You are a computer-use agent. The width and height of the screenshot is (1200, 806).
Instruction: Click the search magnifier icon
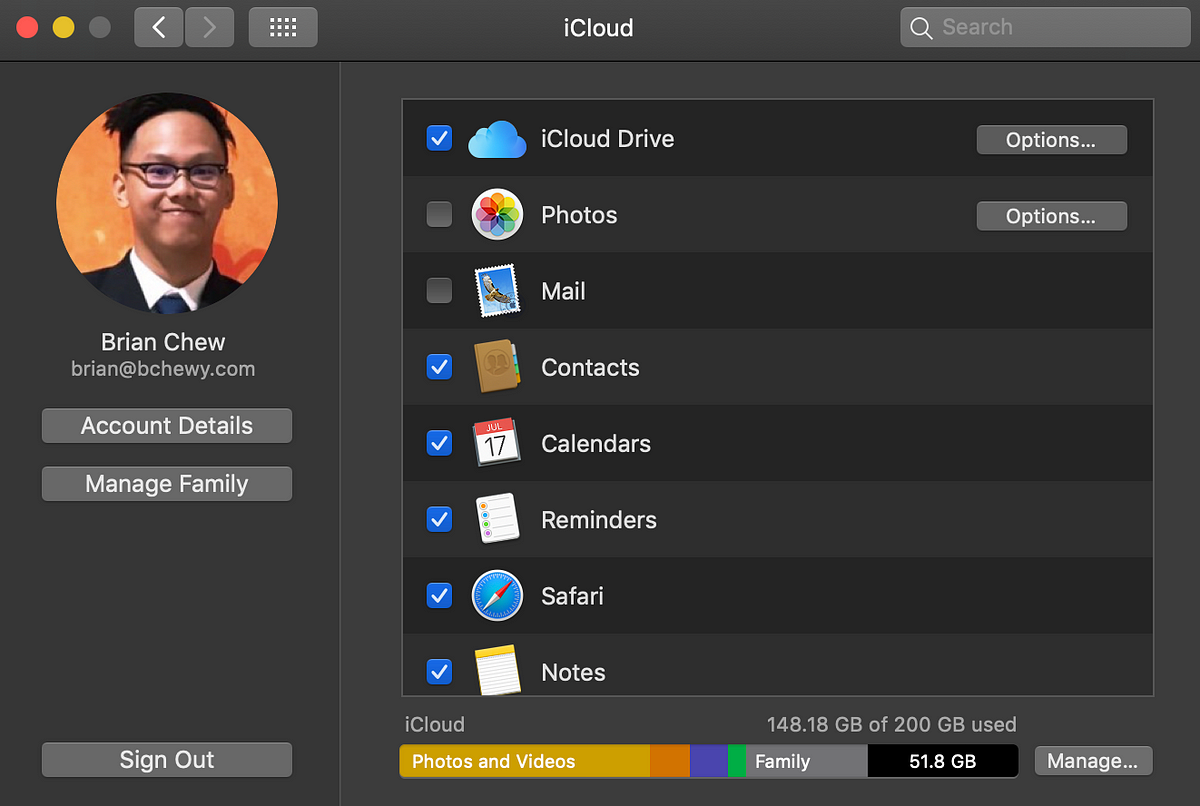point(921,28)
